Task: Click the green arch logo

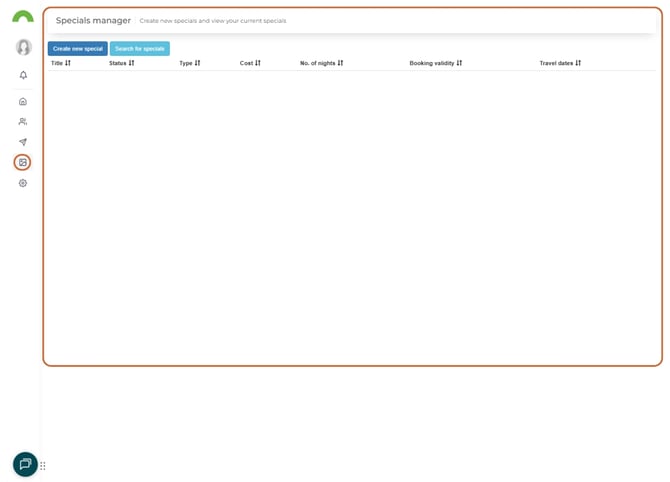Action: [22, 17]
